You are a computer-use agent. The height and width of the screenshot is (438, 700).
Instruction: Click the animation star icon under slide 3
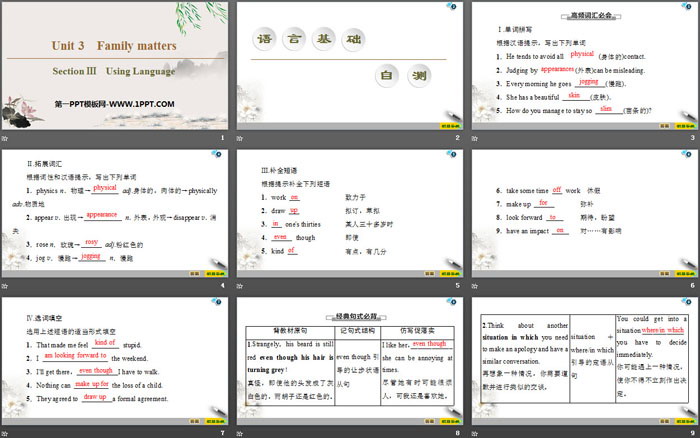[473, 137]
